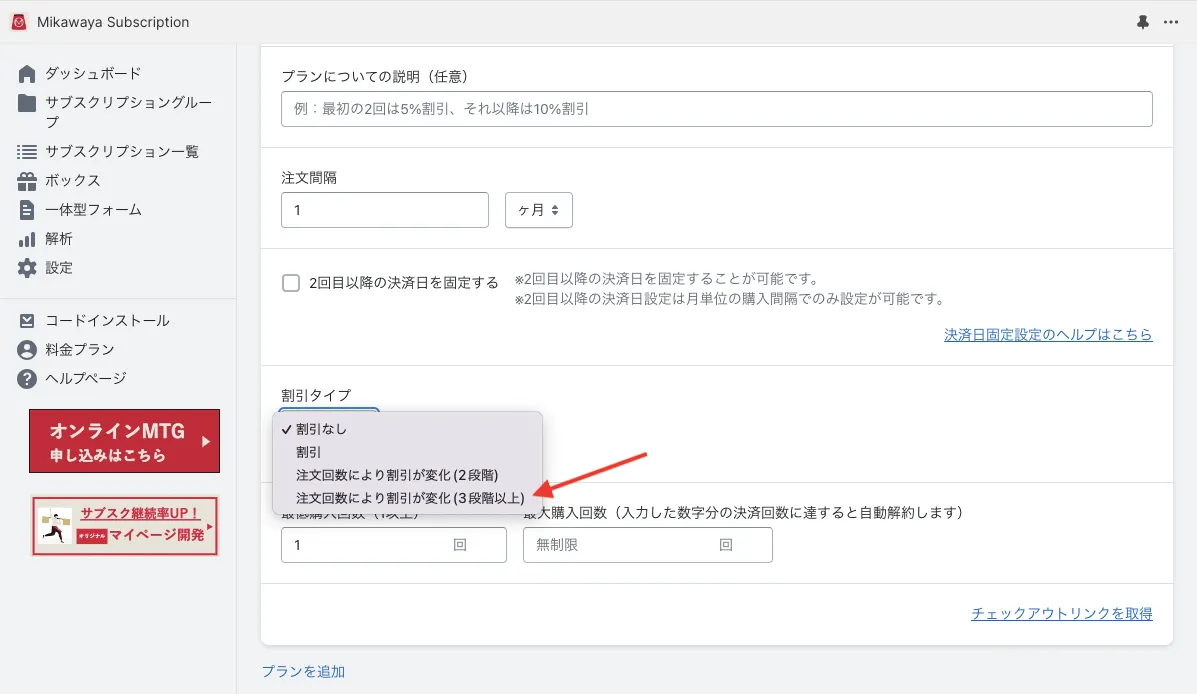1197x694 pixels.
Task: Click the ボックス gift box icon
Action: tap(27, 181)
